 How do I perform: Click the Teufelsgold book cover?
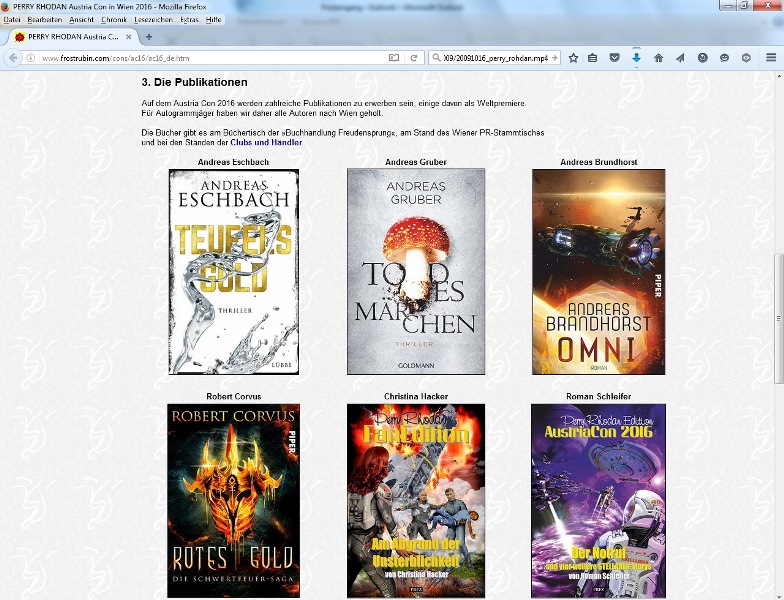234,272
